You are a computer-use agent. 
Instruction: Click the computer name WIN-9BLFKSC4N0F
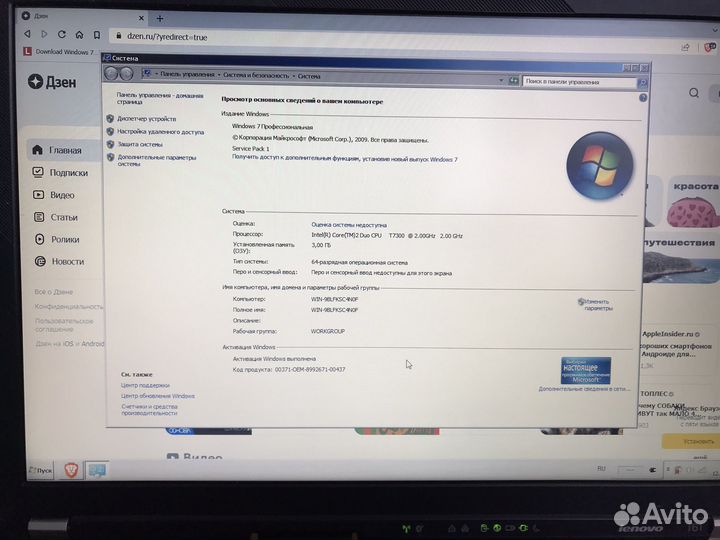coord(334,299)
